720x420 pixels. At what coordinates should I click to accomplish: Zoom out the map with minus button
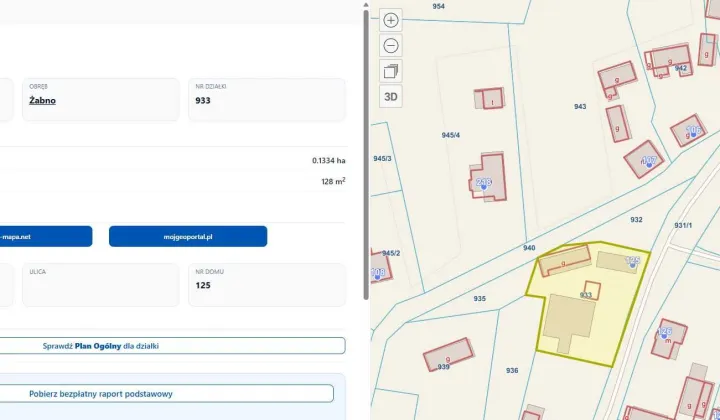tap(391, 45)
